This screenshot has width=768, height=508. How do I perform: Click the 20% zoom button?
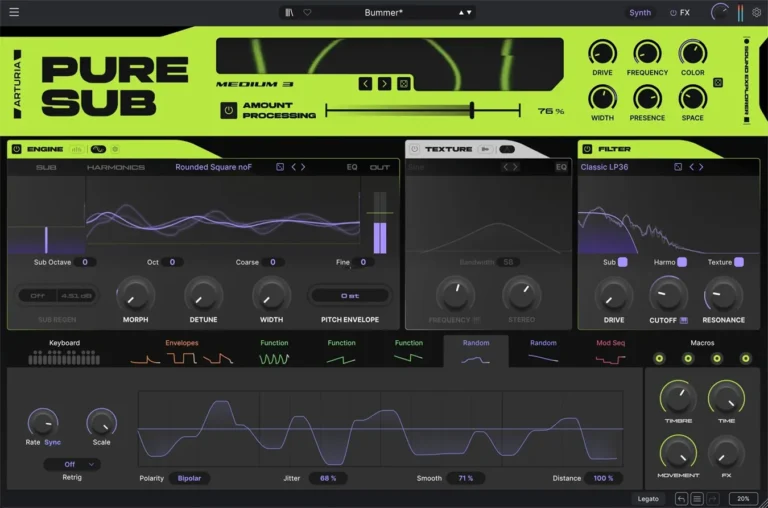(x=743, y=499)
